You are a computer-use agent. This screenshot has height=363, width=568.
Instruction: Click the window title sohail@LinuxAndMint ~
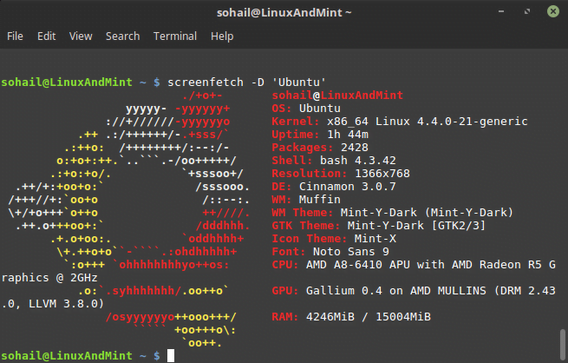[x=284, y=13]
